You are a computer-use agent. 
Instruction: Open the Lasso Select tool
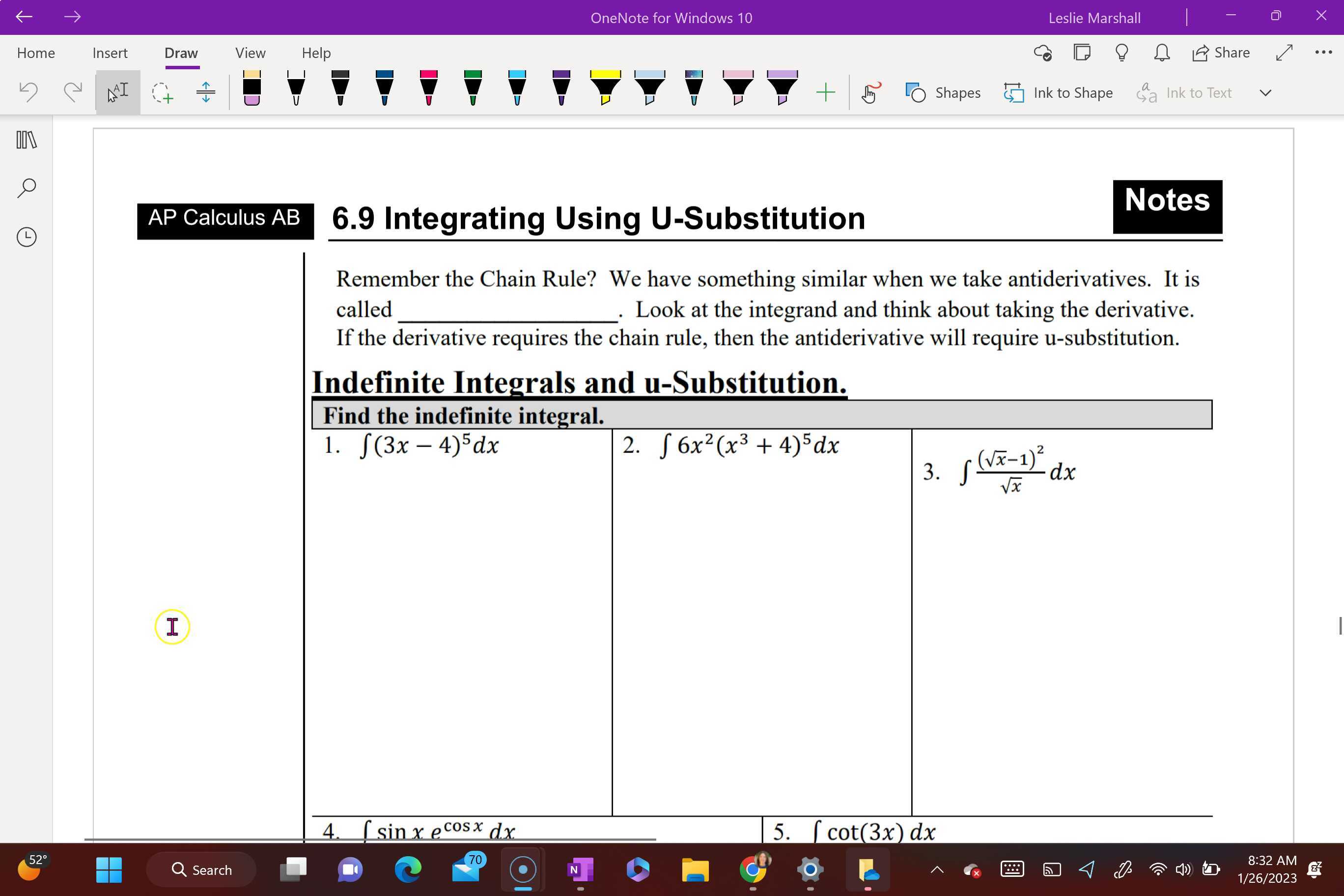coord(161,91)
